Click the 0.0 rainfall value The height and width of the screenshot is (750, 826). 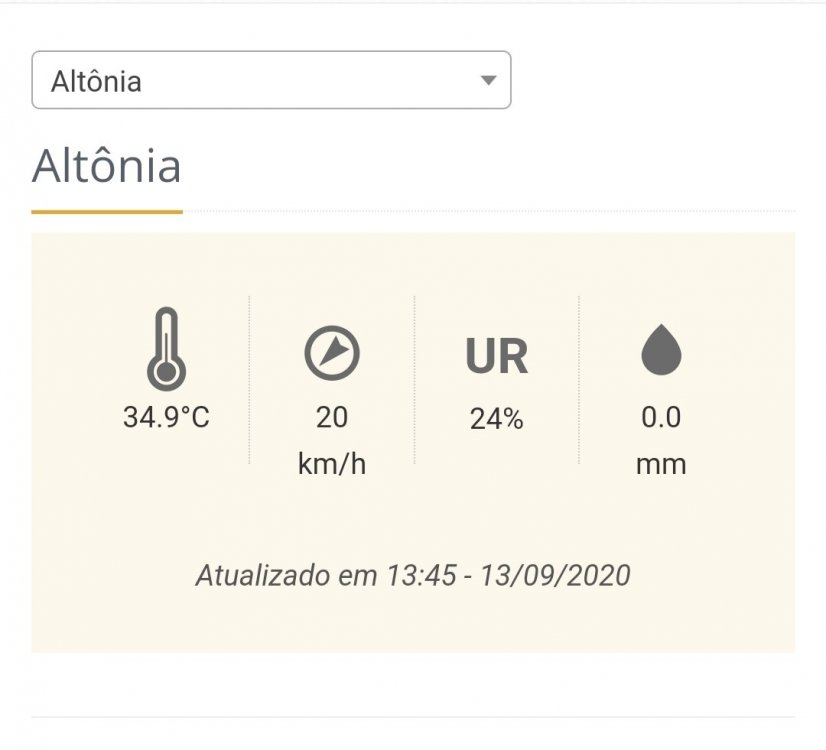[x=661, y=417]
